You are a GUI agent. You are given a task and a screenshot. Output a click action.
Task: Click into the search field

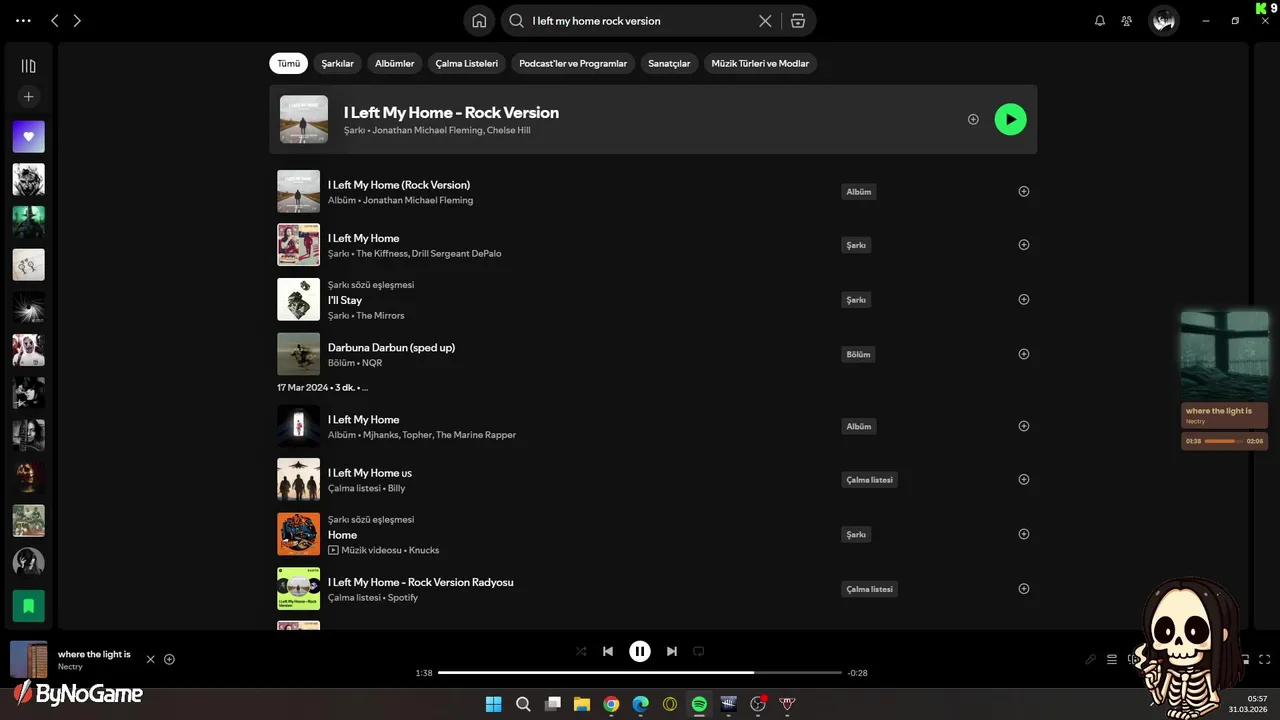[640, 20]
